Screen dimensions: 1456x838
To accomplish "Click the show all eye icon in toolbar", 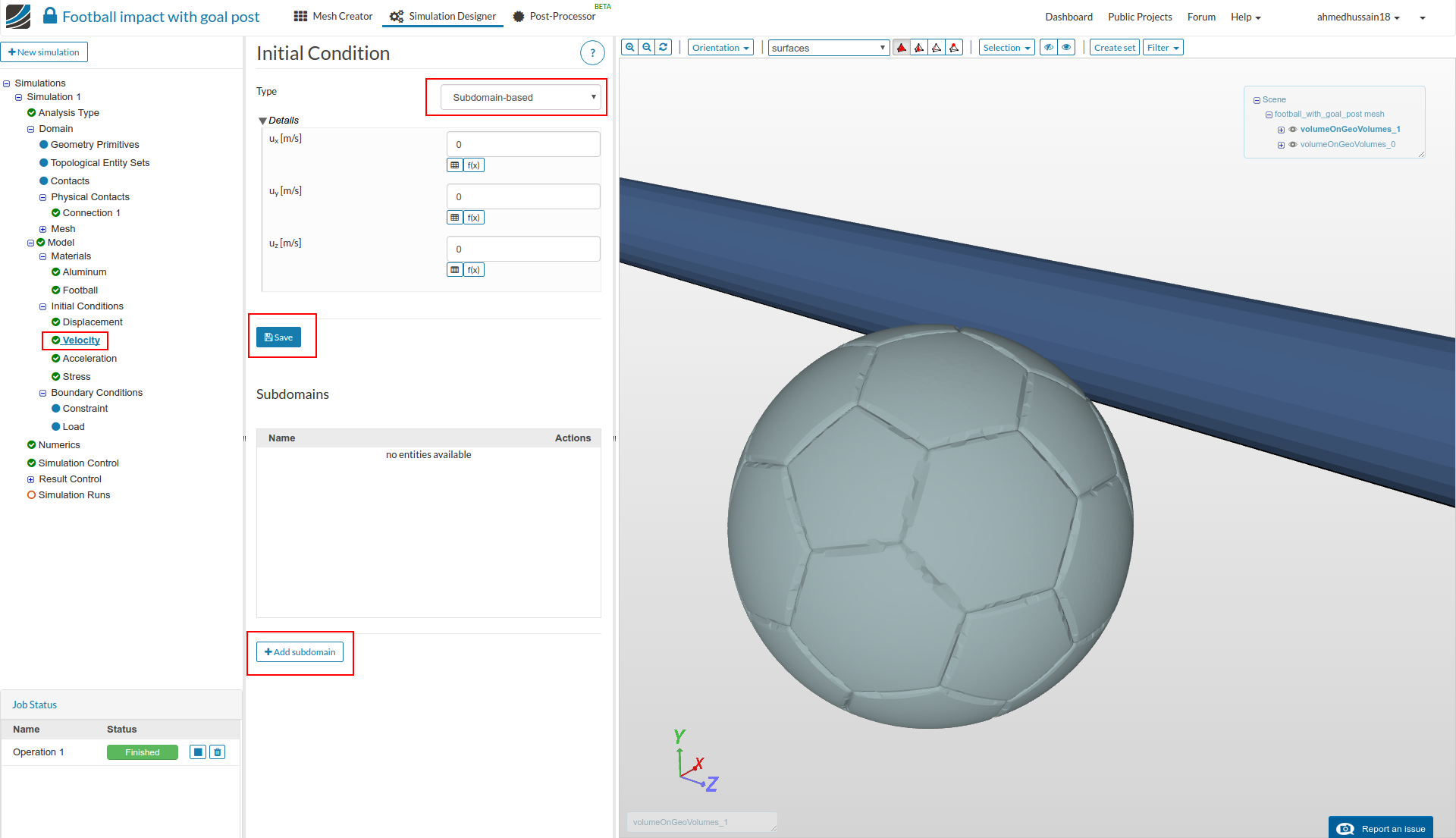I will 1066,48.
